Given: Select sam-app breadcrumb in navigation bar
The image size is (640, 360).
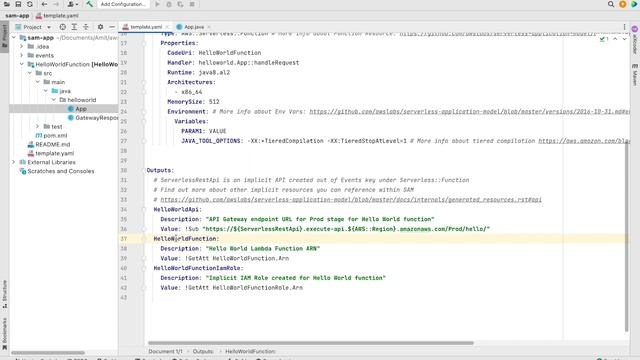Looking at the screenshot, I should (17, 16).
